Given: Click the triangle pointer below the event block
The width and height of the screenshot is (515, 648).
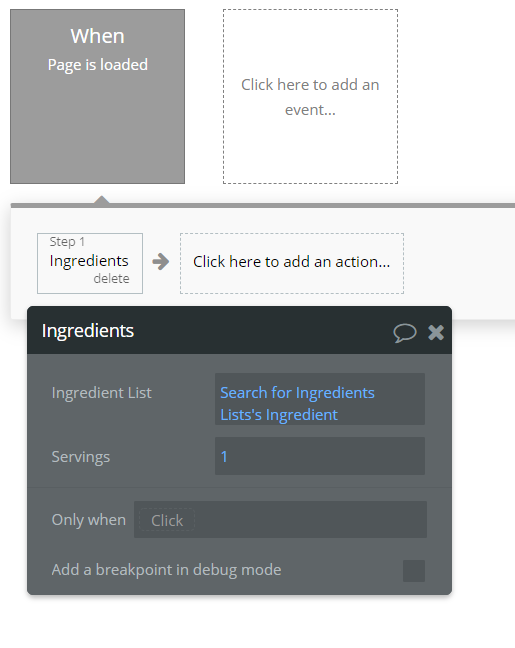Looking at the screenshot, I should [102, 199].
